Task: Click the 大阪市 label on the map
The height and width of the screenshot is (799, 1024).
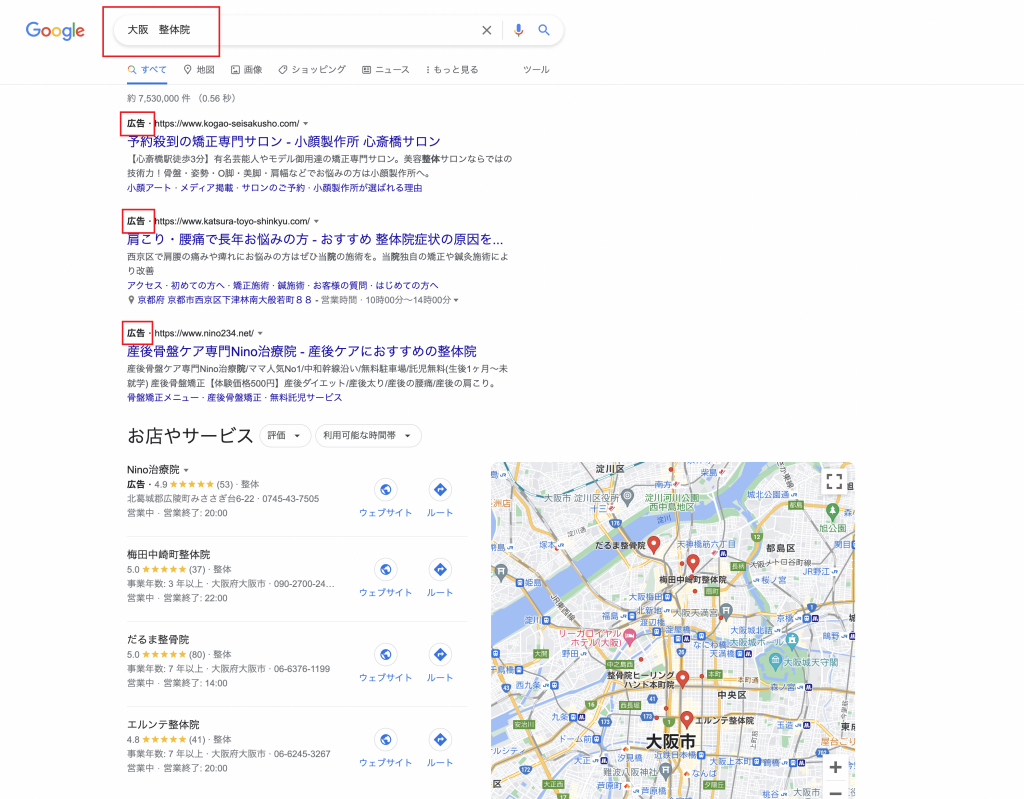Action: coord(671,742)
